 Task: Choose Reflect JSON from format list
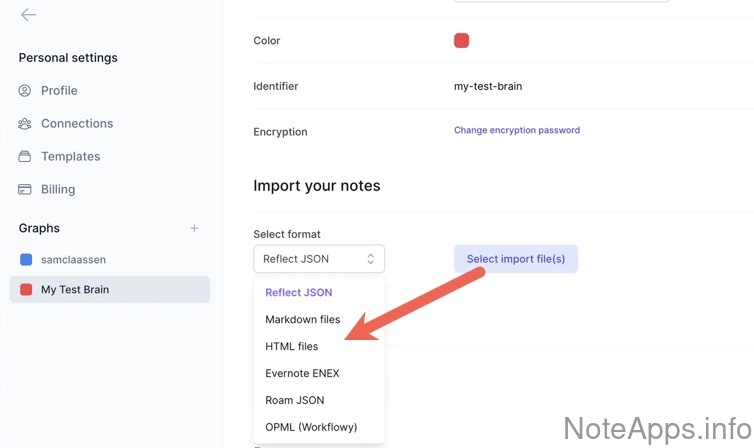[x=299, y=293]
